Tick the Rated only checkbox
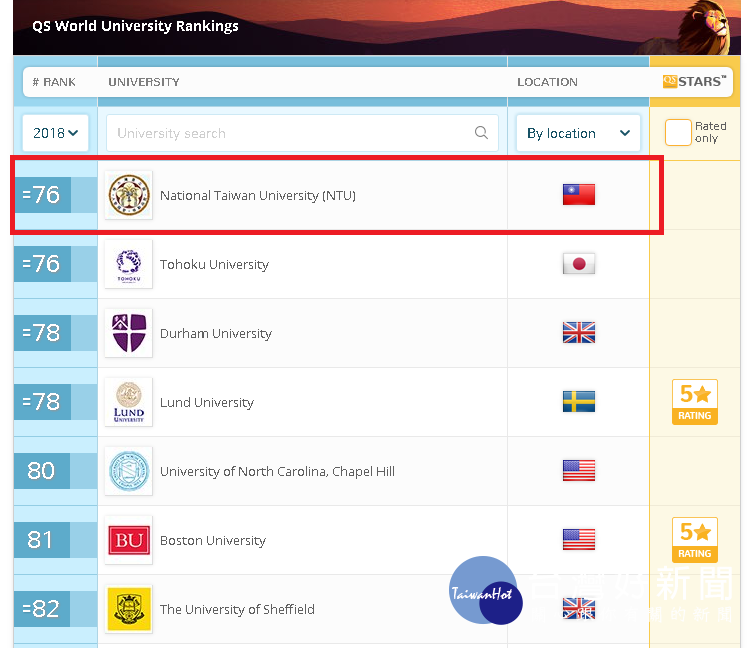This screenshot has width=751, height=648. point(678,133)
